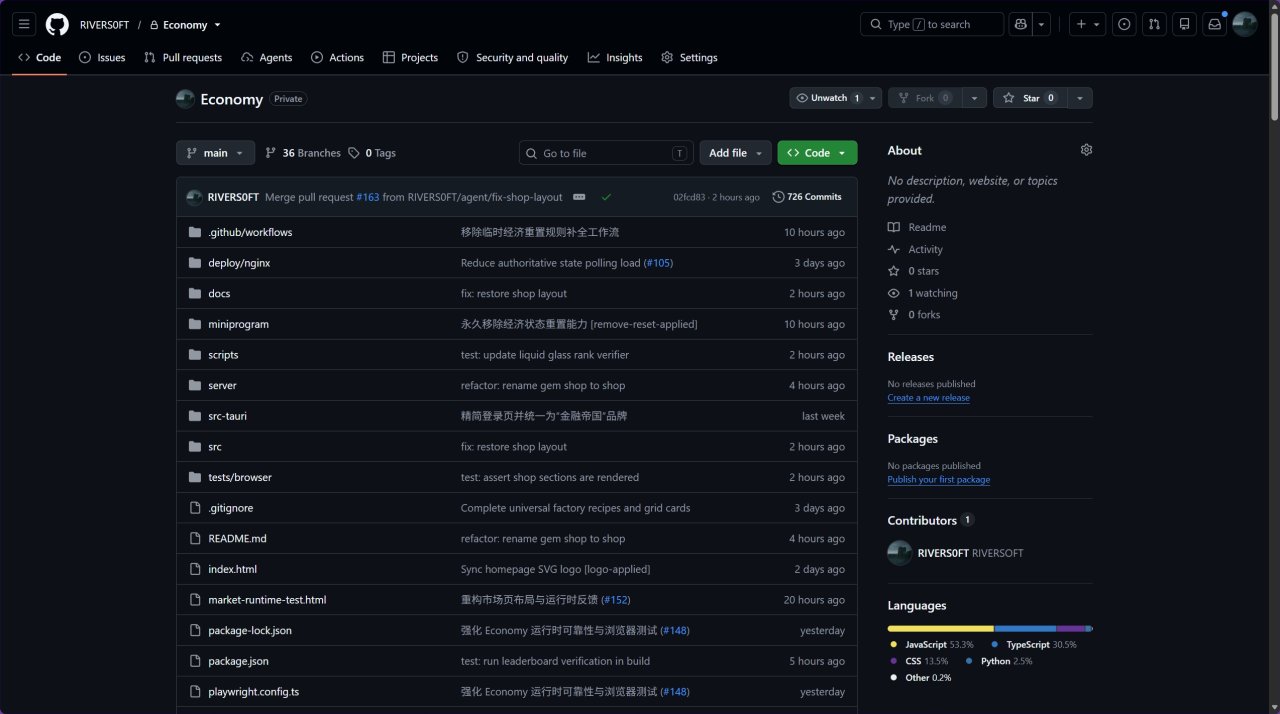The image size is (1280, 714).
Task: Open the 1 watching link
Action: click(923, 293)
